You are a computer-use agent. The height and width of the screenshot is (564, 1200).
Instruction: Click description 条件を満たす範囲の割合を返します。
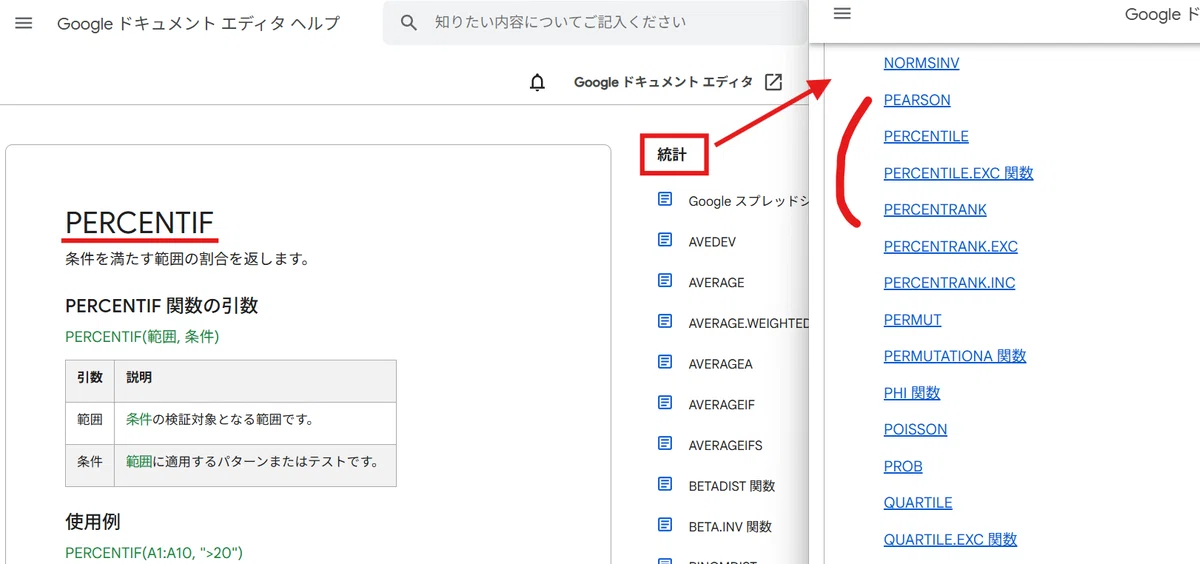[187, 260]
